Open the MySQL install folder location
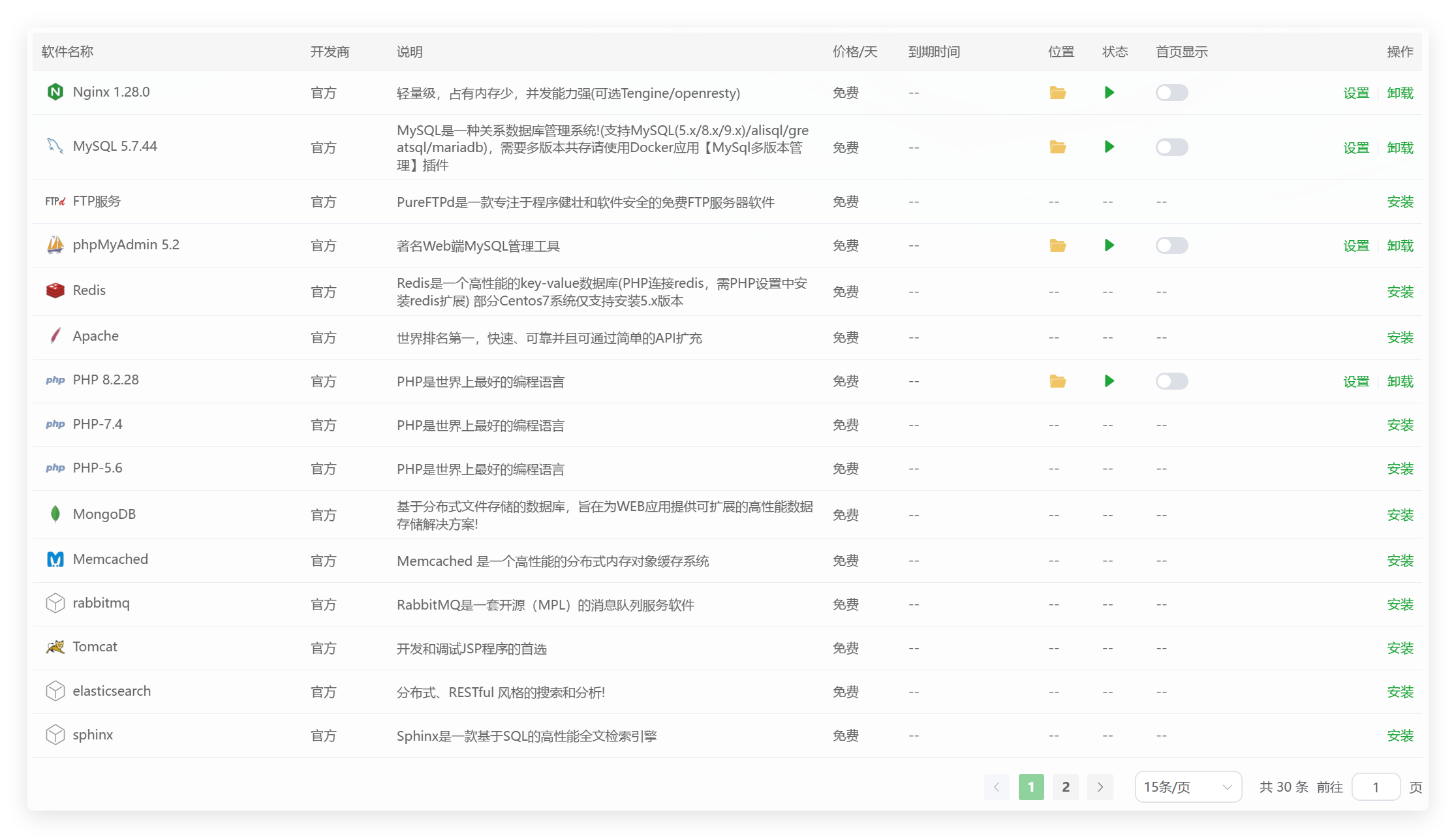The image size is (1456, 838). coord(1057,147)
